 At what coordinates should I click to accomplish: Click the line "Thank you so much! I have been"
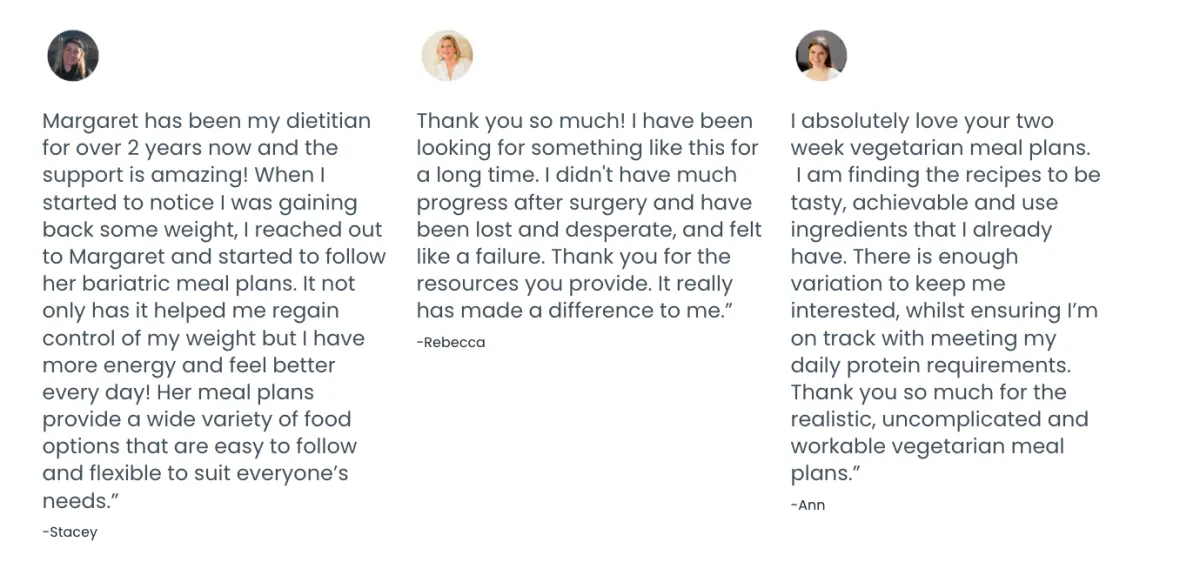(584, 121)
